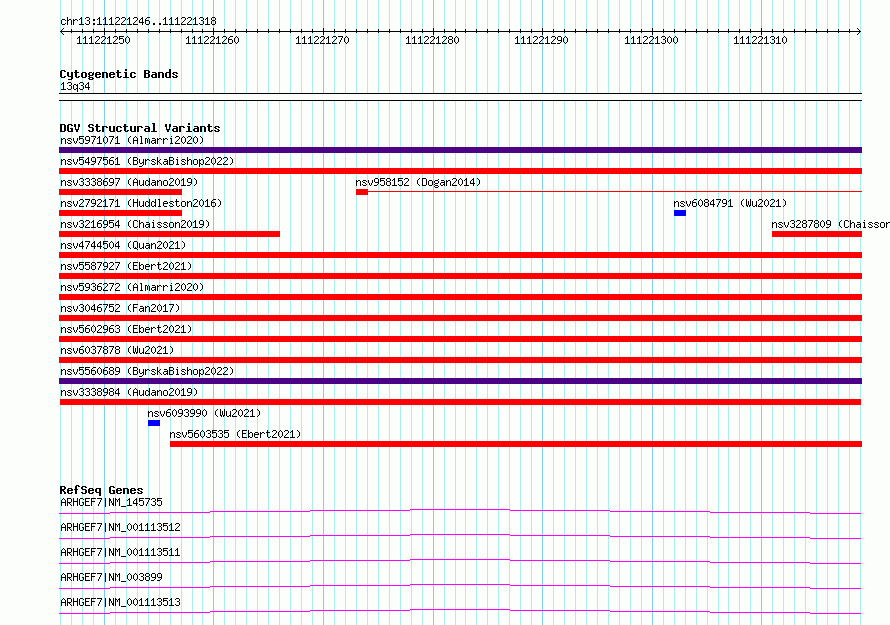Click the small blue nsv6093990 (Wu2021) block
The width and height of the screenshot is (890, 625).
154,423
